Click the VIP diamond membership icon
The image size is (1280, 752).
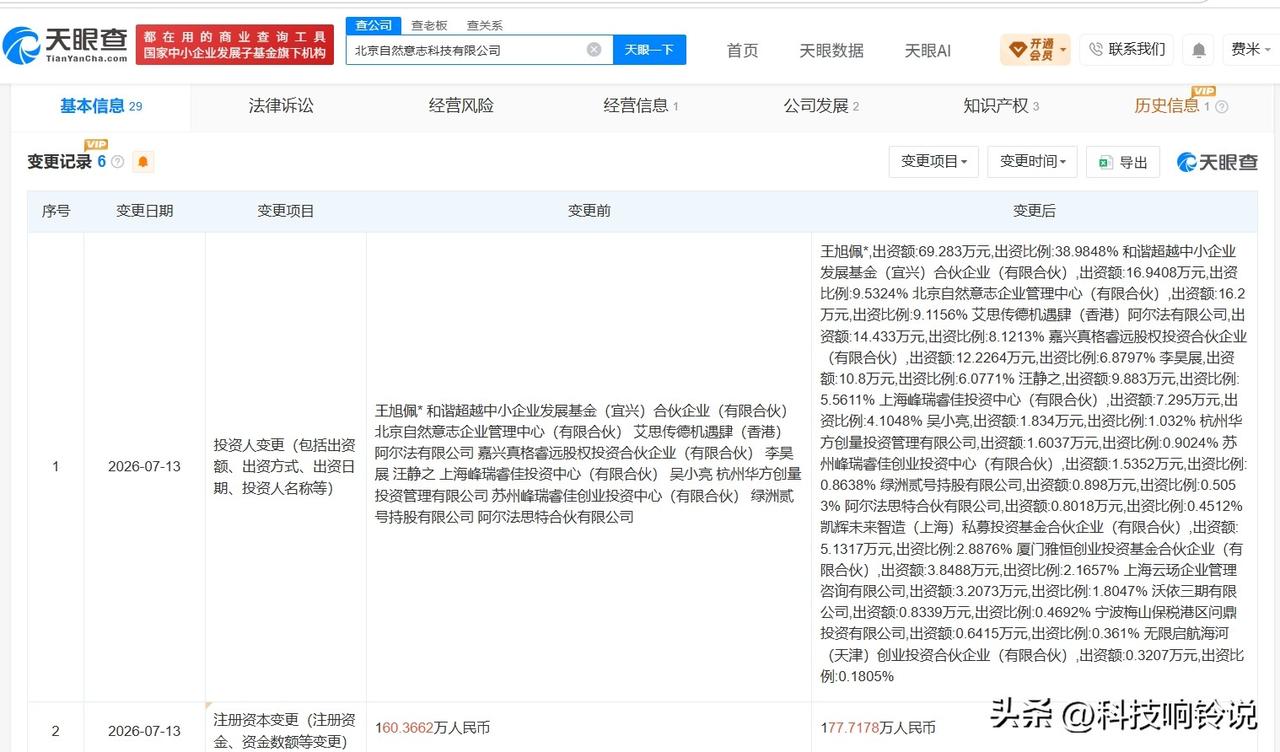[1017, 49]
